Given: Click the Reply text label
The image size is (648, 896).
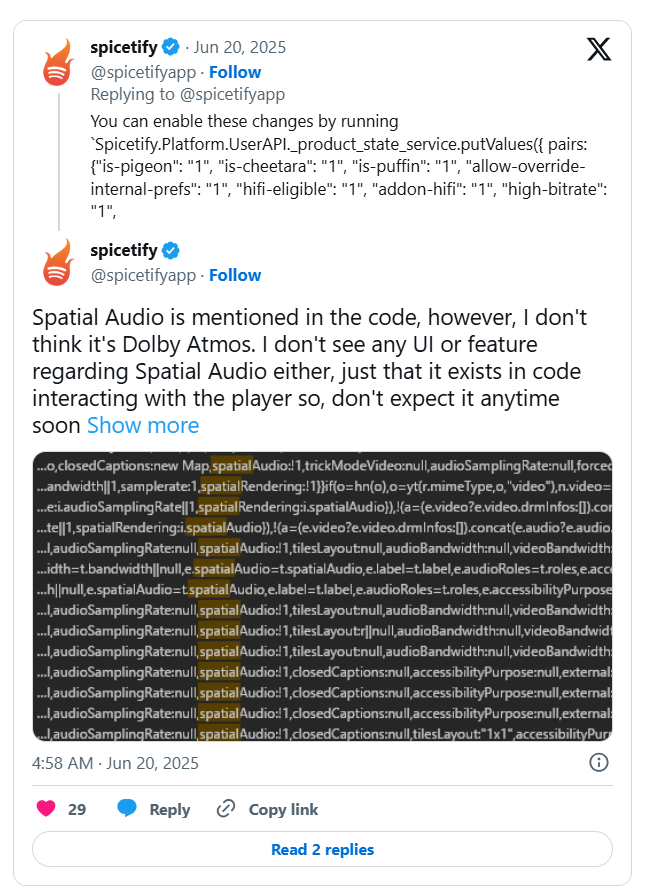Looking at the screenshot, I should 170,809.
